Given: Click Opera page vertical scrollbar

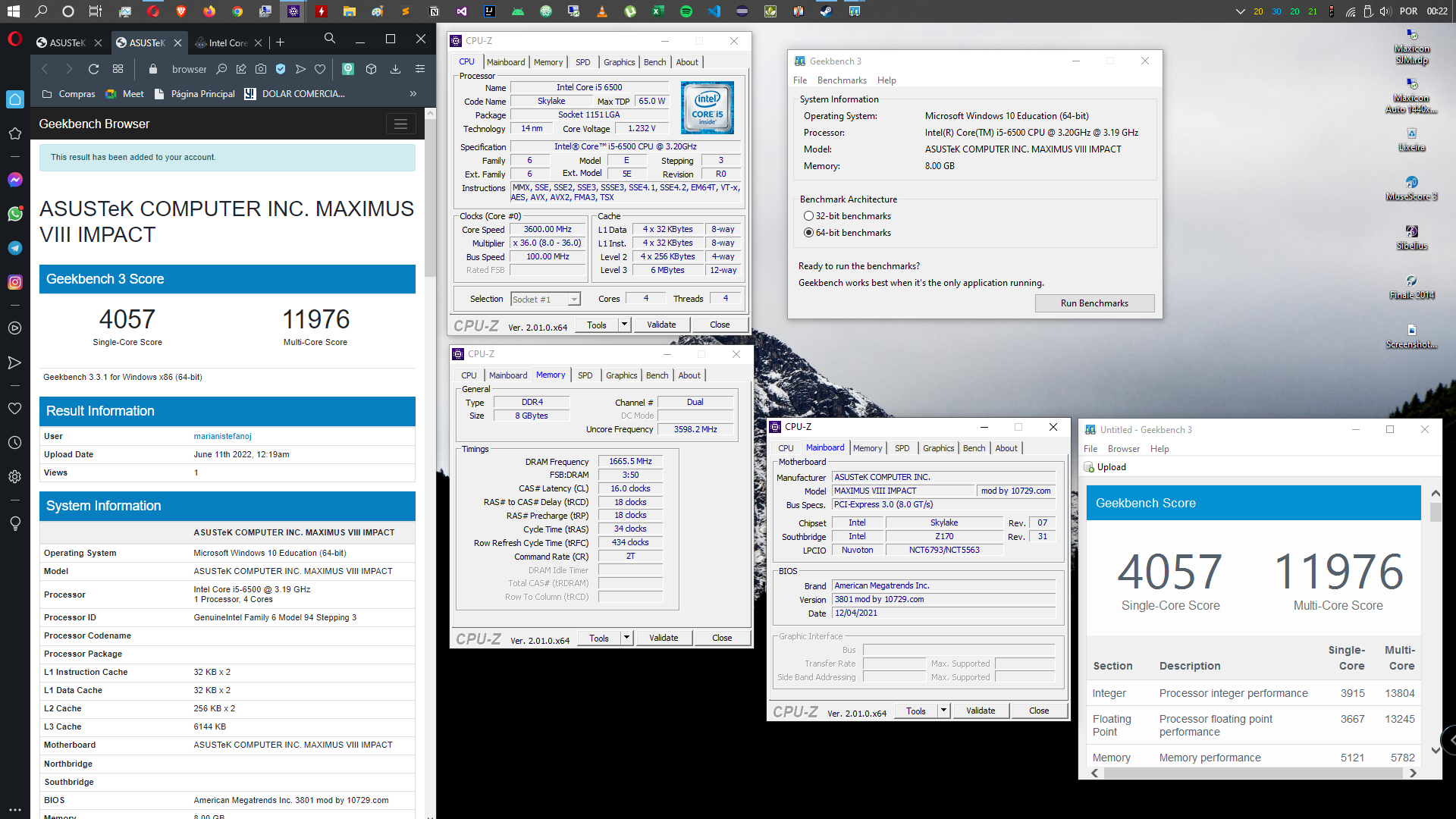Looking at the screenshot, I should tap(430, 197).
